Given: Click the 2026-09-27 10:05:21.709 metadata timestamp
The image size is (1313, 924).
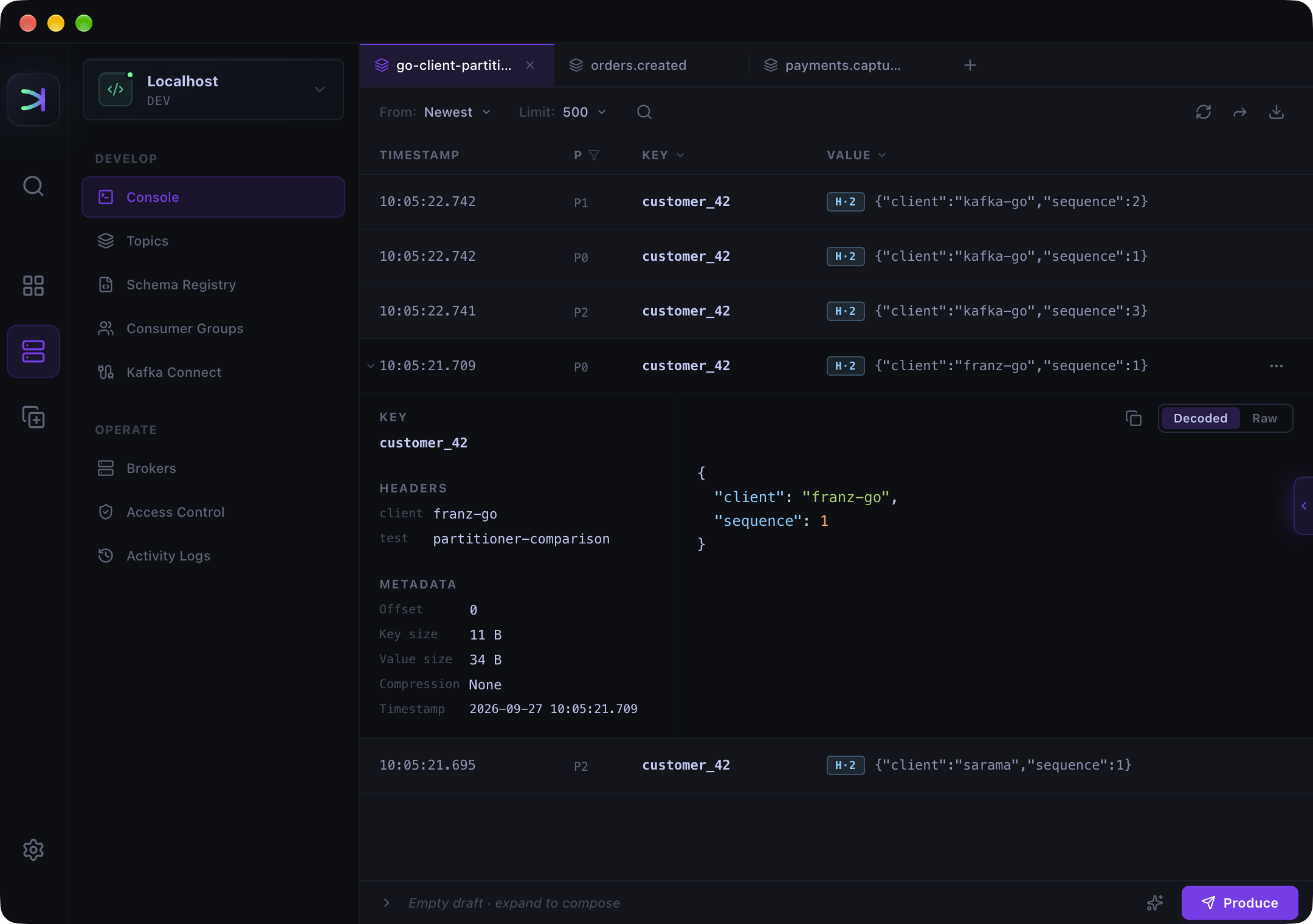Looking at the screenshot, I should click(554, 709).
